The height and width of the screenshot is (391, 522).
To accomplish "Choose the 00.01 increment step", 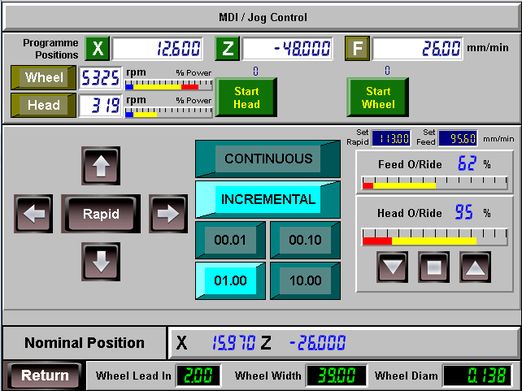I will pyautogui.click(x=230, y=240).
